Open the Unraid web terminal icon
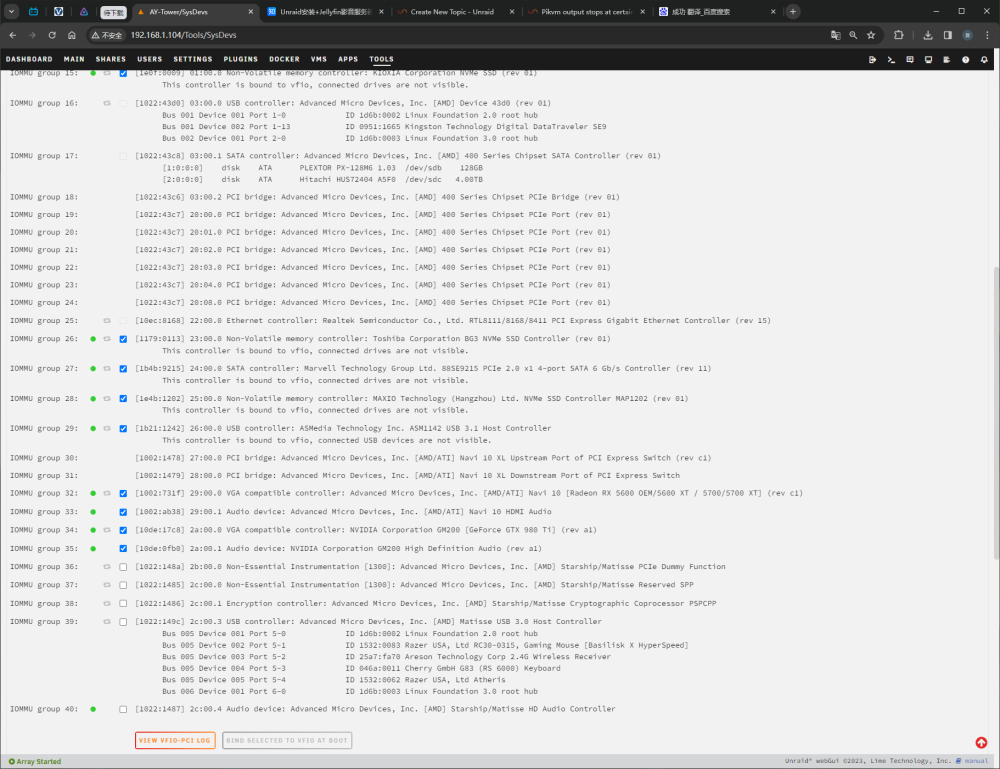Screen dimensions: 1000x769 (x=891, y=59)
